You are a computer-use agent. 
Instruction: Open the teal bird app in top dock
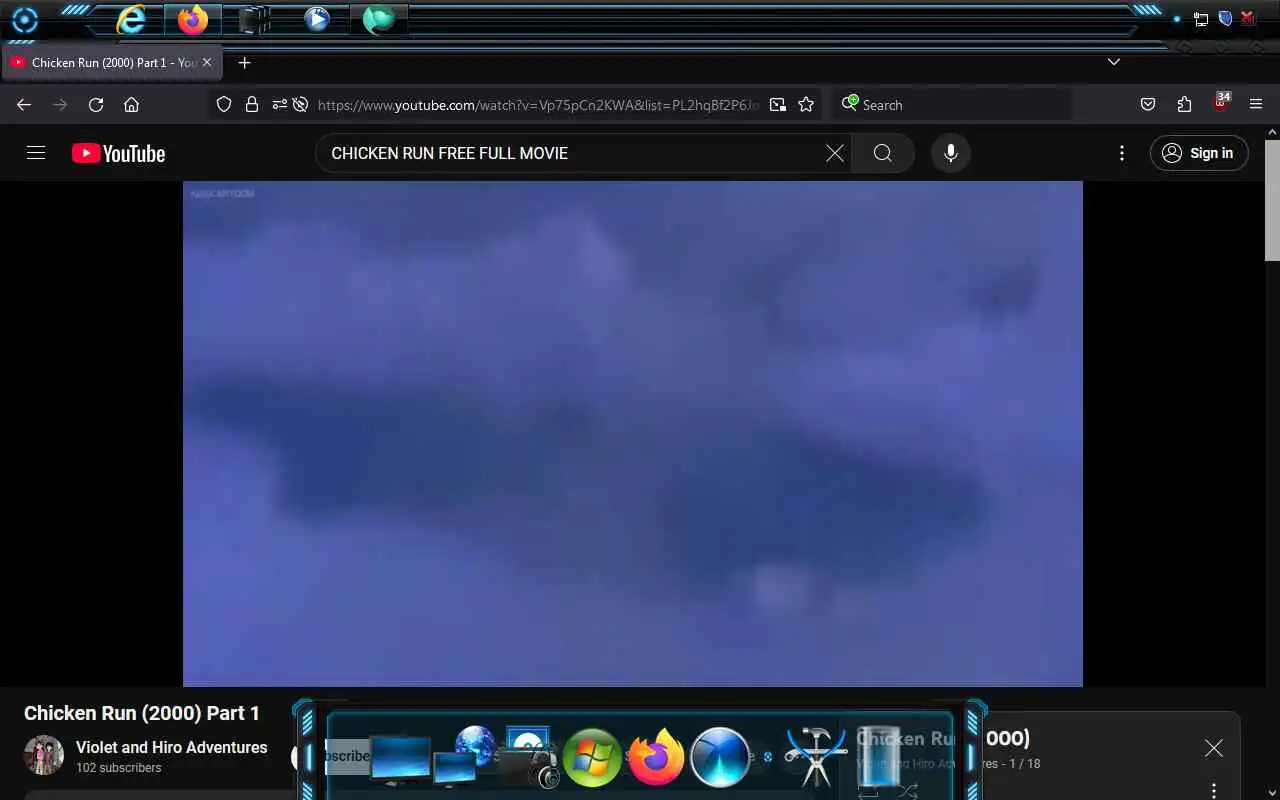pyautogui.click(x=379, y=19)
